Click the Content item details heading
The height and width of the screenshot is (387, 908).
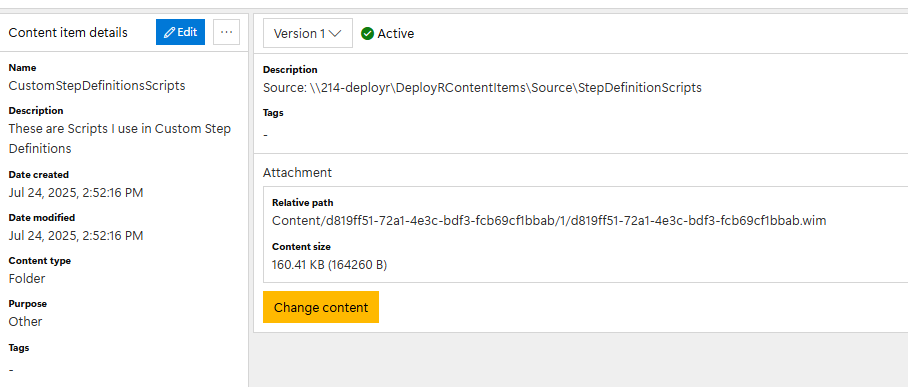point(68,32)
